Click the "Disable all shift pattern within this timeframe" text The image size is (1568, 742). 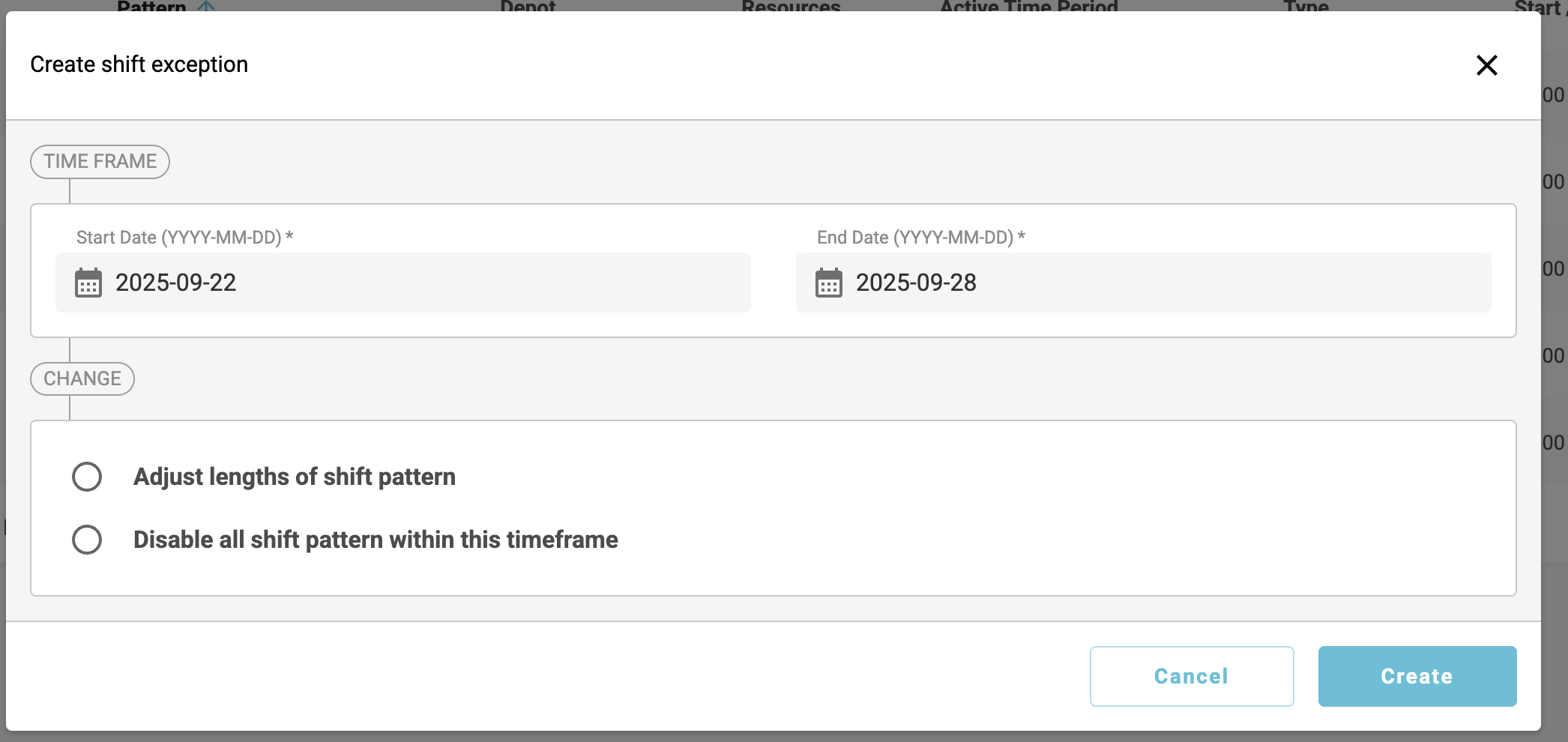376,540
